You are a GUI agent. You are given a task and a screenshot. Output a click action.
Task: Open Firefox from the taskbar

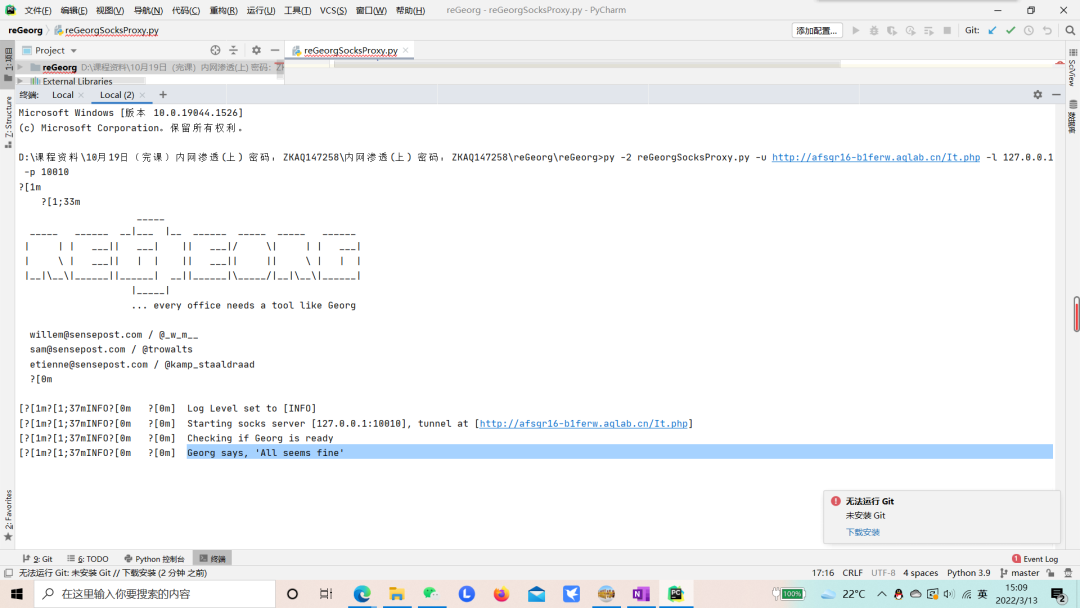tap(501, 594)
